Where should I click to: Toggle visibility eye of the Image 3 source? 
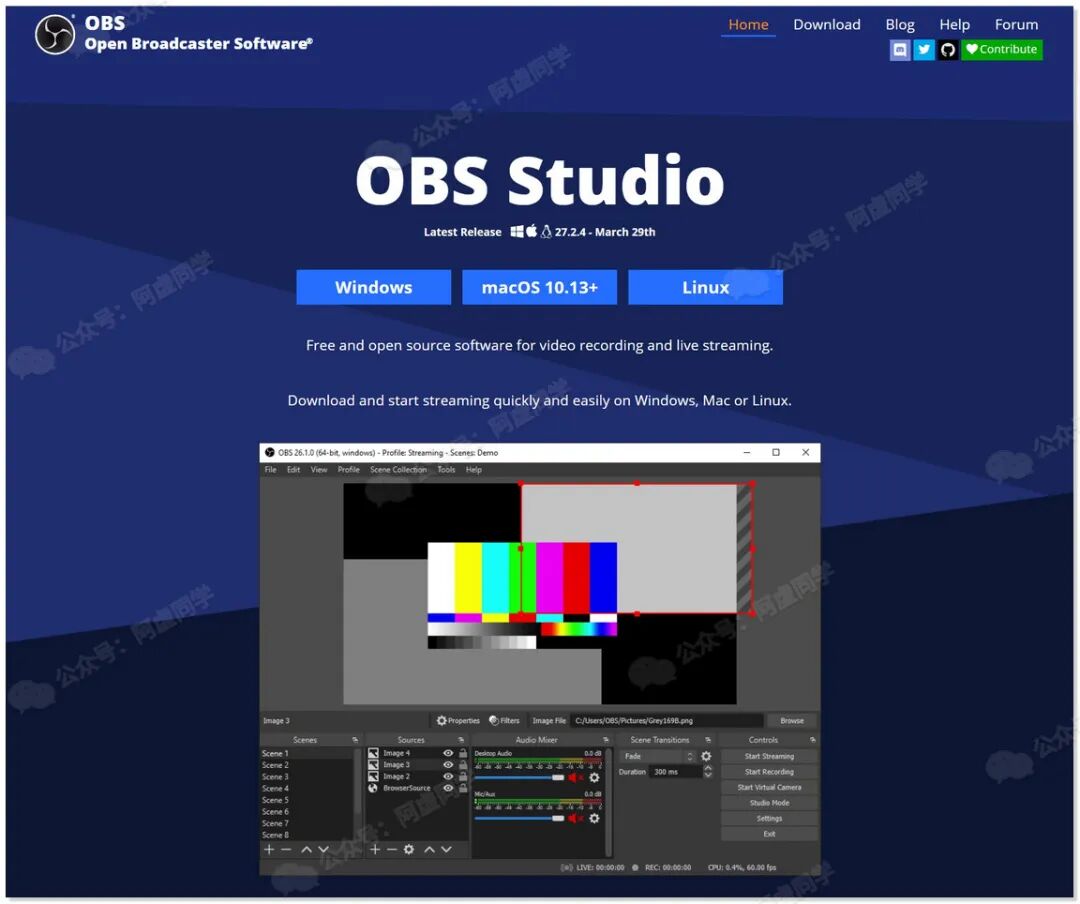point(448,766)
